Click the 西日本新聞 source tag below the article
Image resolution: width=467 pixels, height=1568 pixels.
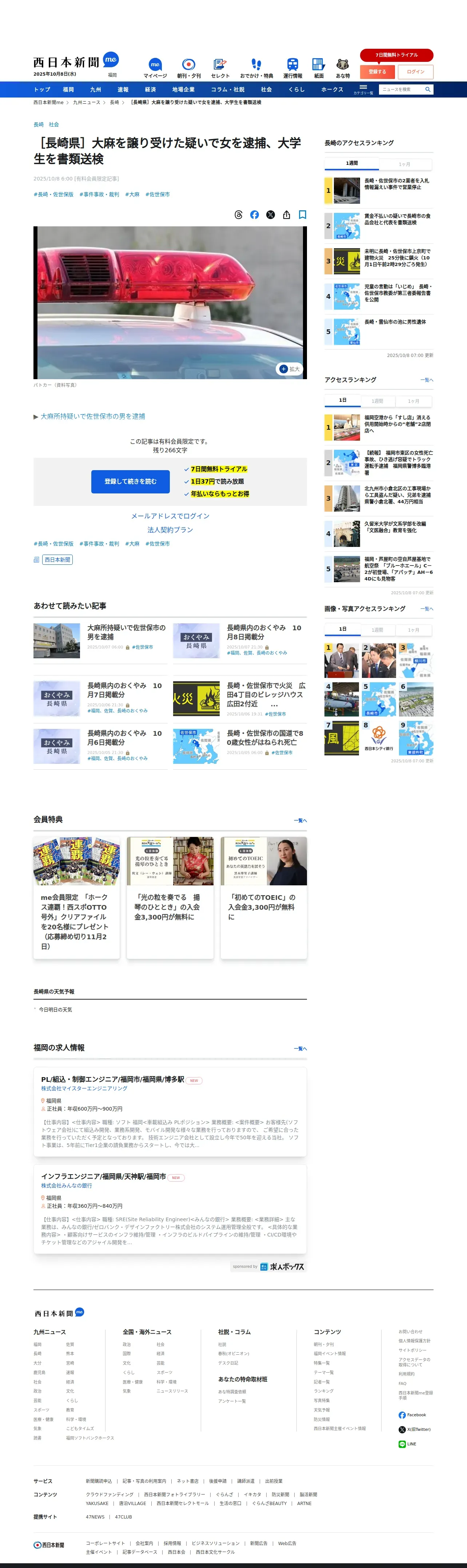57,559
